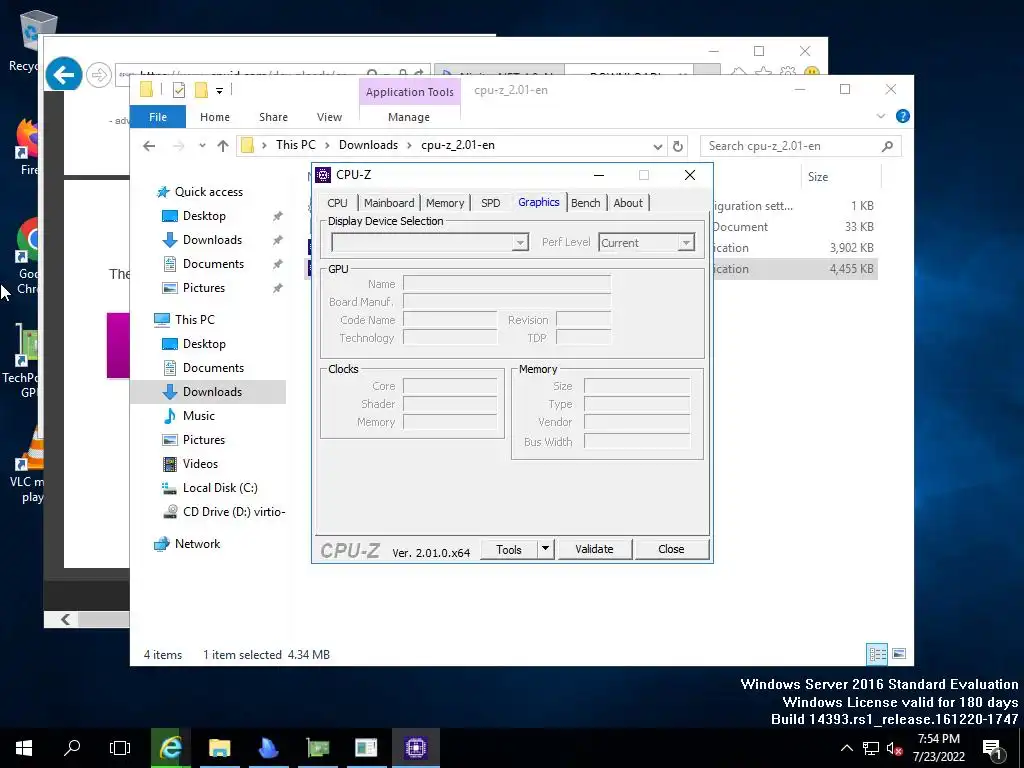Open the File menu in File Explorer

158,117
